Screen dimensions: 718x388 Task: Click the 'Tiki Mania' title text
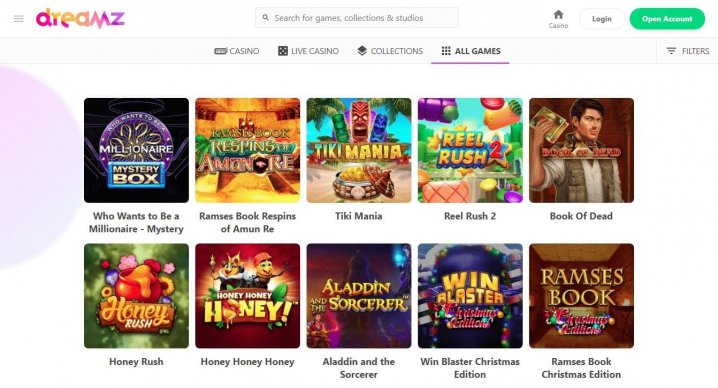click(359, 216)
